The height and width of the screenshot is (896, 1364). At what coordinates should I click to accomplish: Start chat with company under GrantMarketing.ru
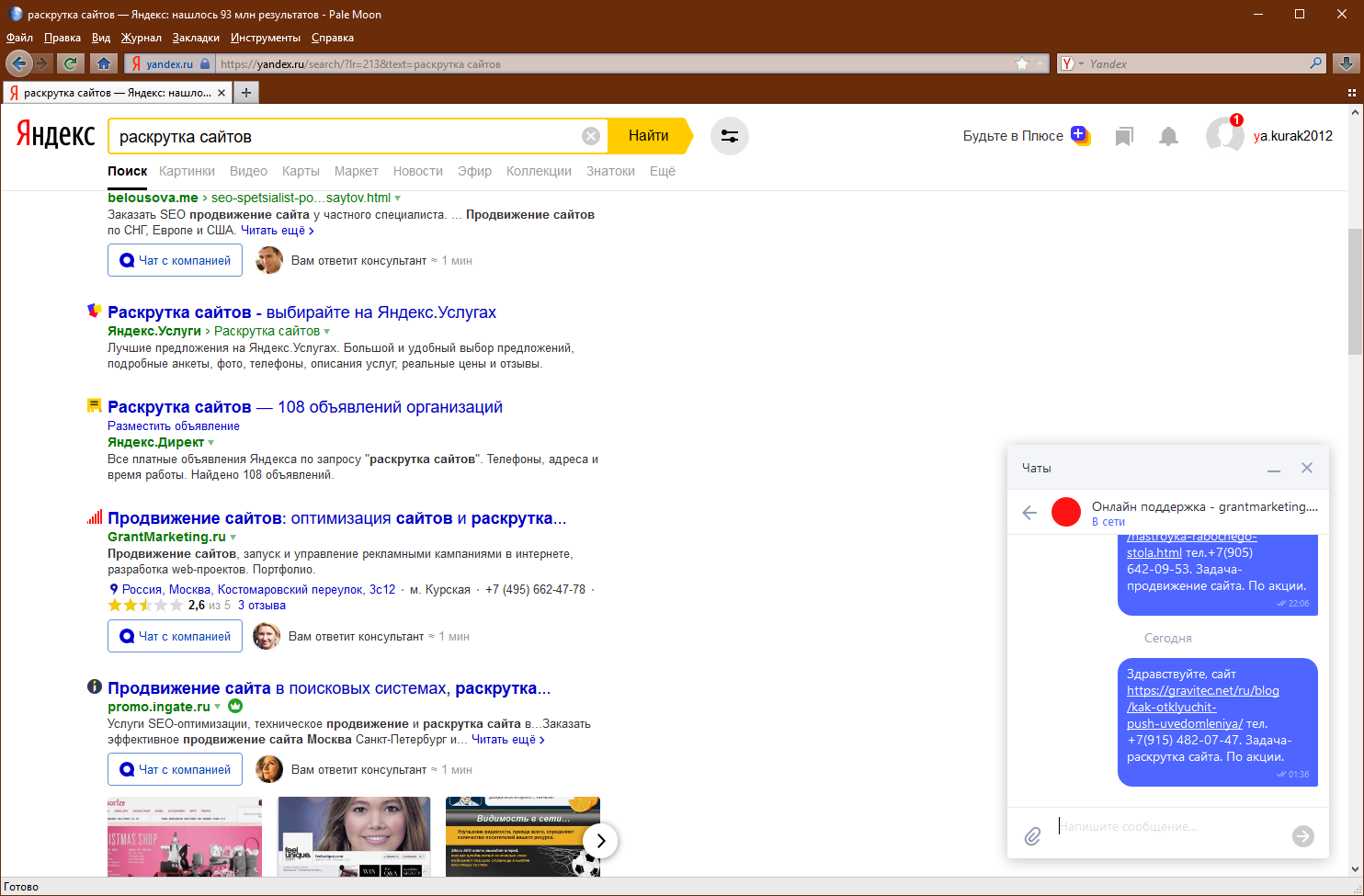175,636
